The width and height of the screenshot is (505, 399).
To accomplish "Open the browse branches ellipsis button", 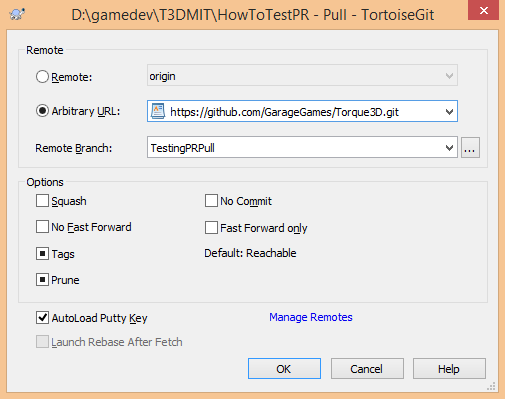I will 470,147.
